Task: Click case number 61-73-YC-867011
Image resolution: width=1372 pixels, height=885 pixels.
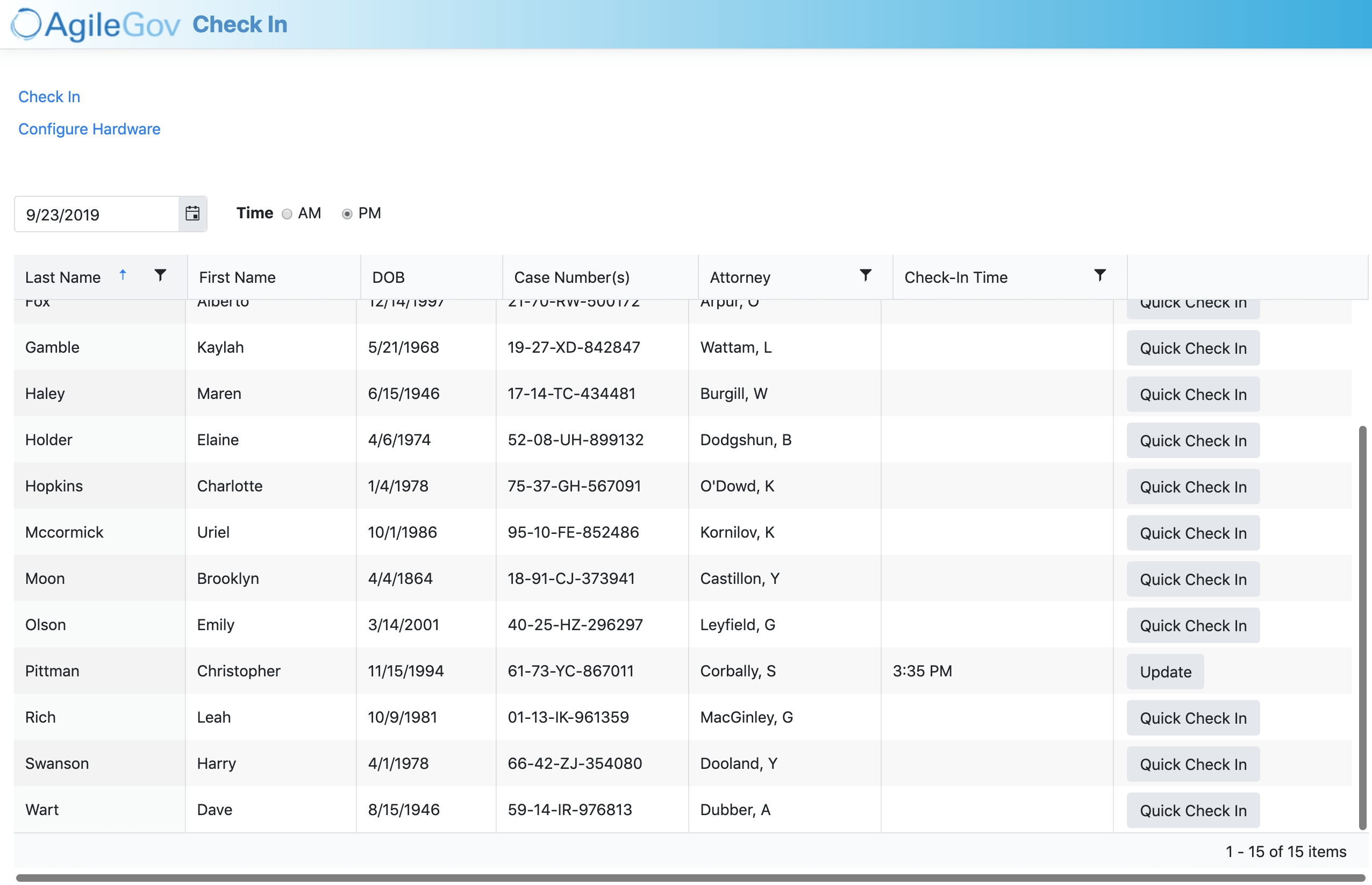Action: (570, 671)
